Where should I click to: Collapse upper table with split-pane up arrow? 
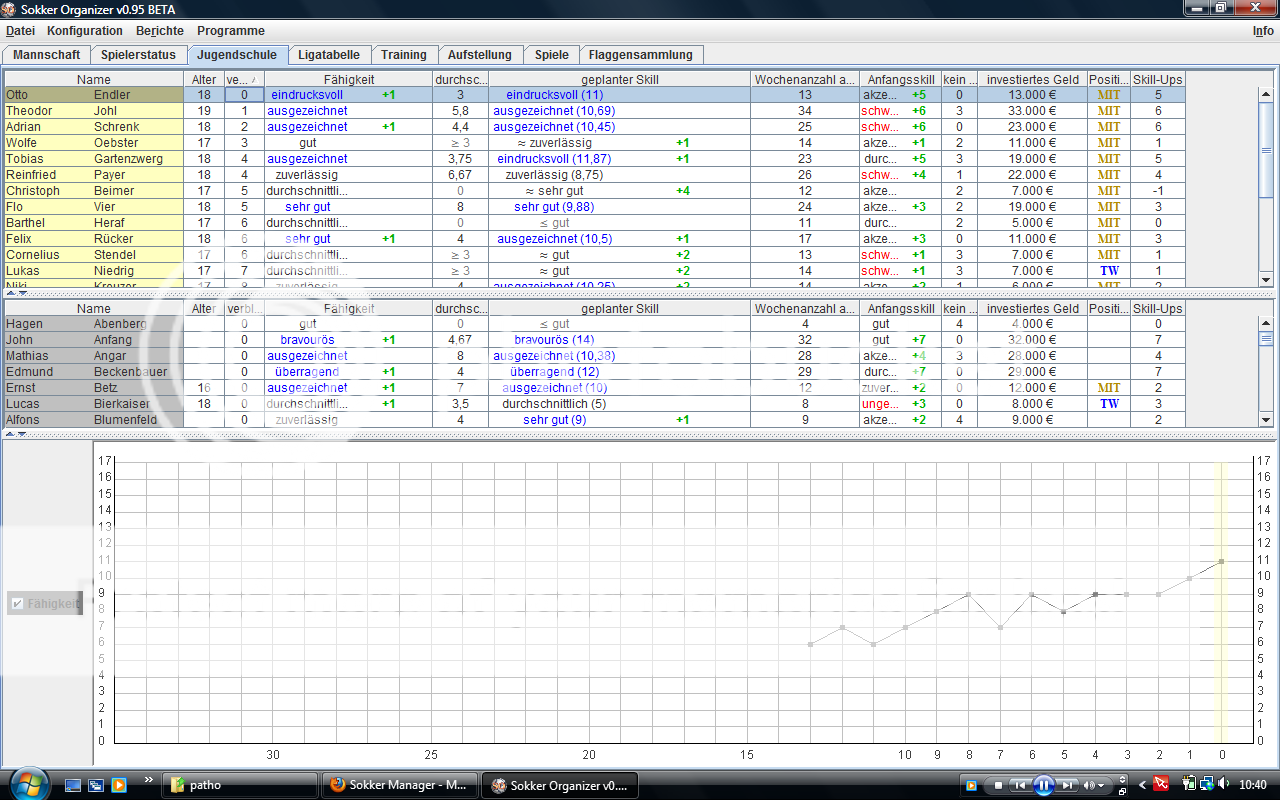pos(9,294)
